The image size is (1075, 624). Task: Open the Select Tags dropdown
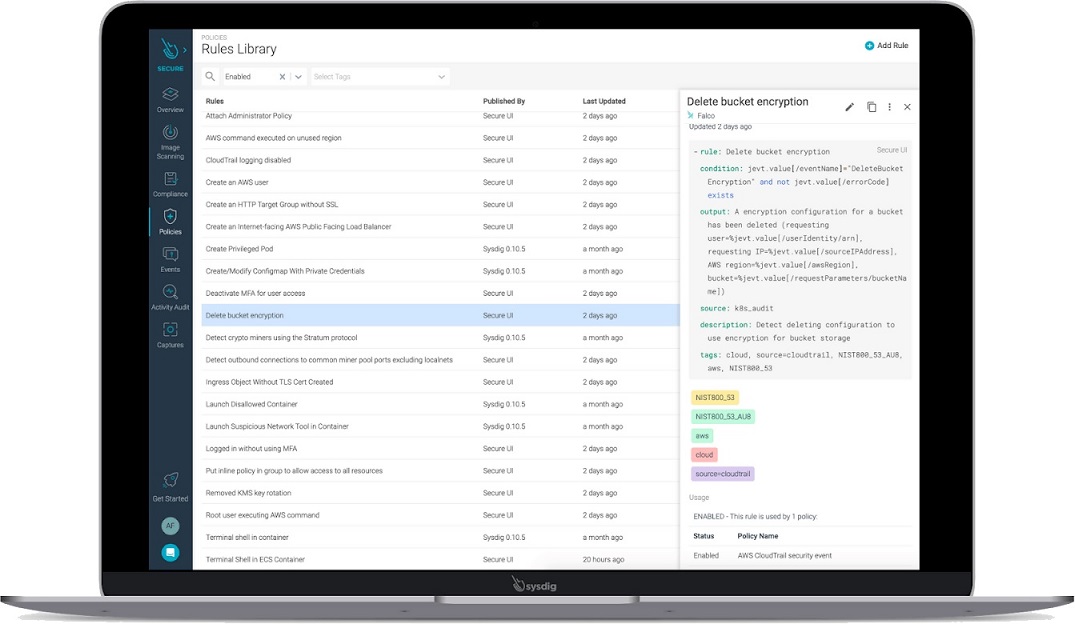[379, 77]
